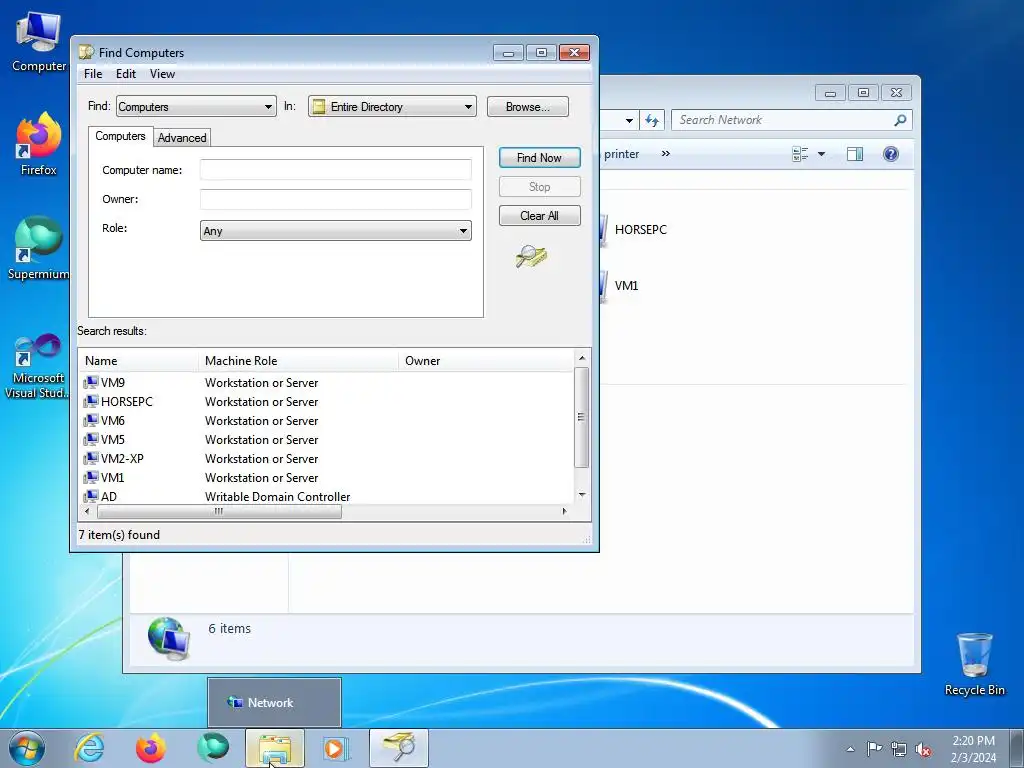This screenshot has width=1024, height=768.
Task: Sort results by Machine Role column
Action: [x=298, y=360]
